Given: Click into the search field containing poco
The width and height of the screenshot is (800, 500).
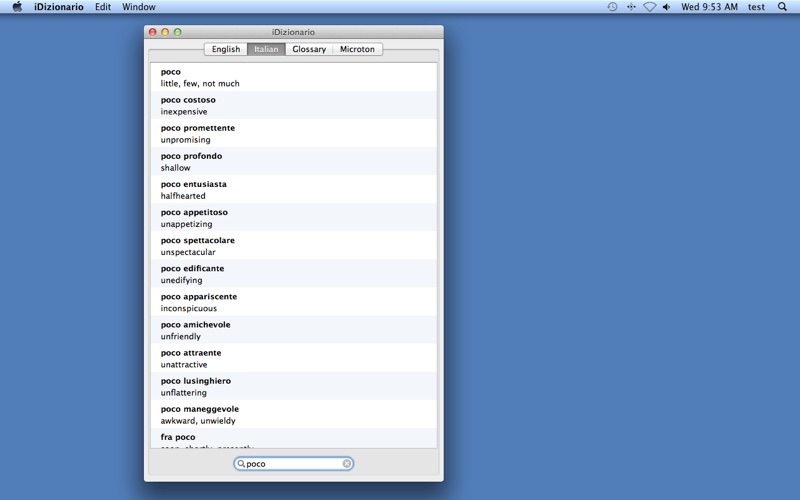Looking at the screenshot, I should (294, 463).
